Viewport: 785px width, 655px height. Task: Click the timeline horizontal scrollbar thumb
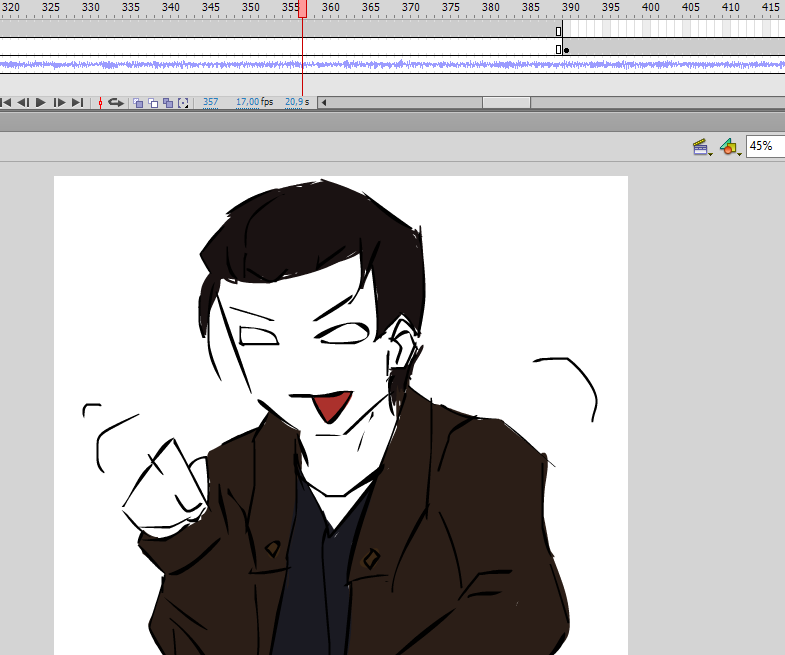pyautogui.click(x=506, y=102)
